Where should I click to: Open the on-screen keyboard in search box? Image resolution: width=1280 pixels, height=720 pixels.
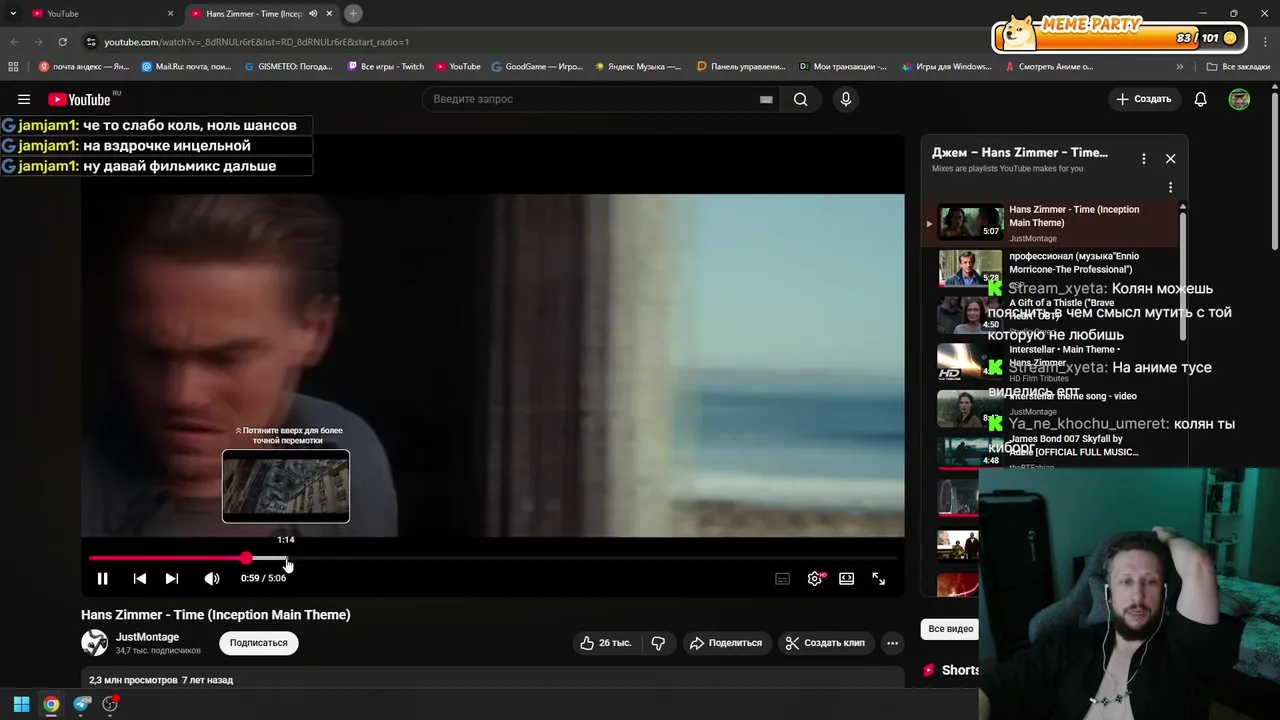click(766, 99)
